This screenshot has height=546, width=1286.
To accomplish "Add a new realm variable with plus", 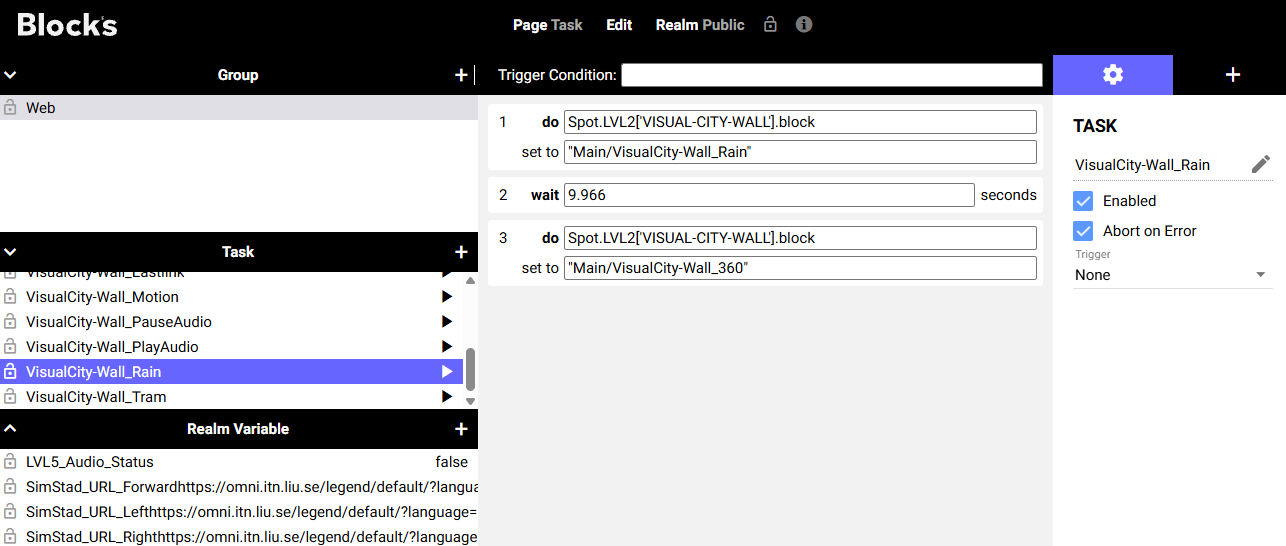I will pos(461,429).
